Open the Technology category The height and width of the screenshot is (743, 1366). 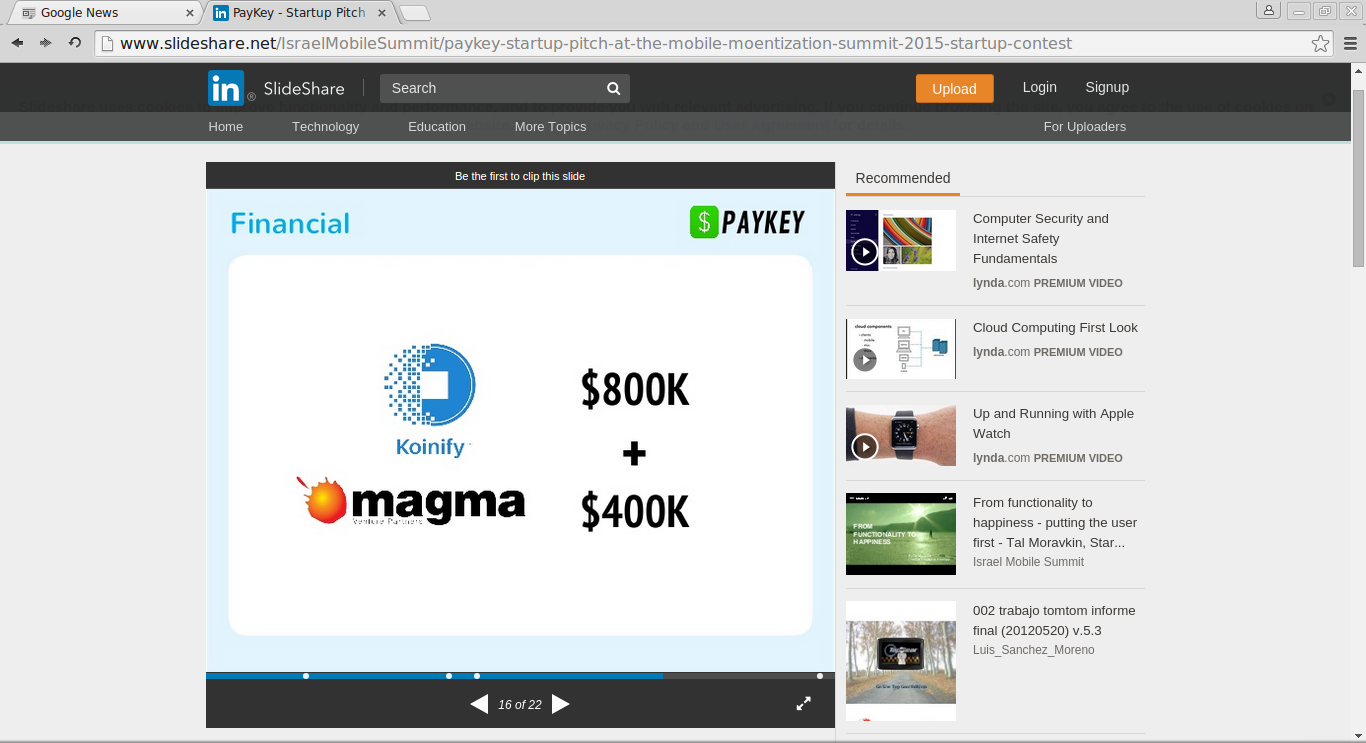click(x=325, y=127)
